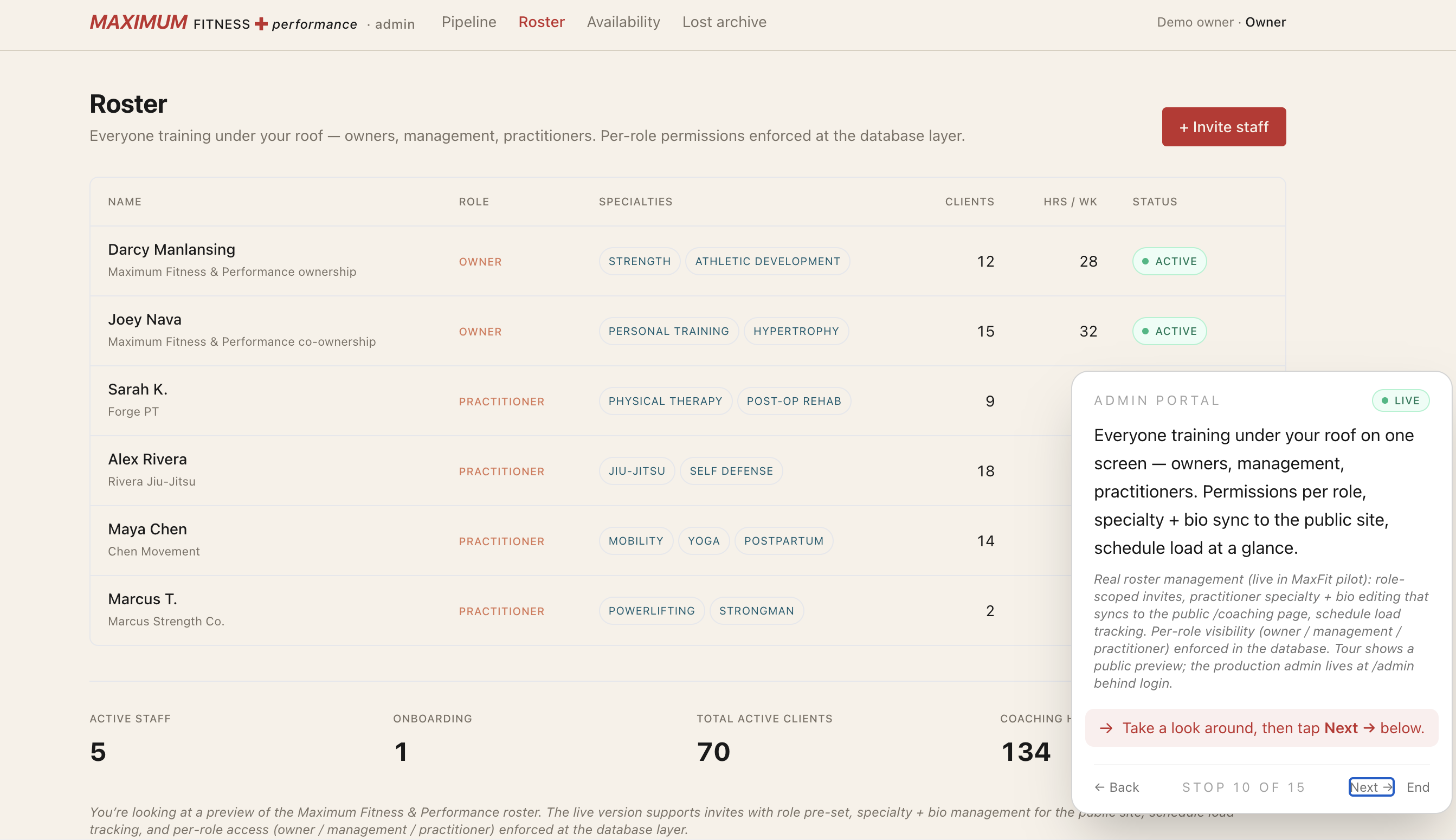
Task: Click Darcy Manlansing's ACTIVE status badge
Action: click(x=1169, y=261)
